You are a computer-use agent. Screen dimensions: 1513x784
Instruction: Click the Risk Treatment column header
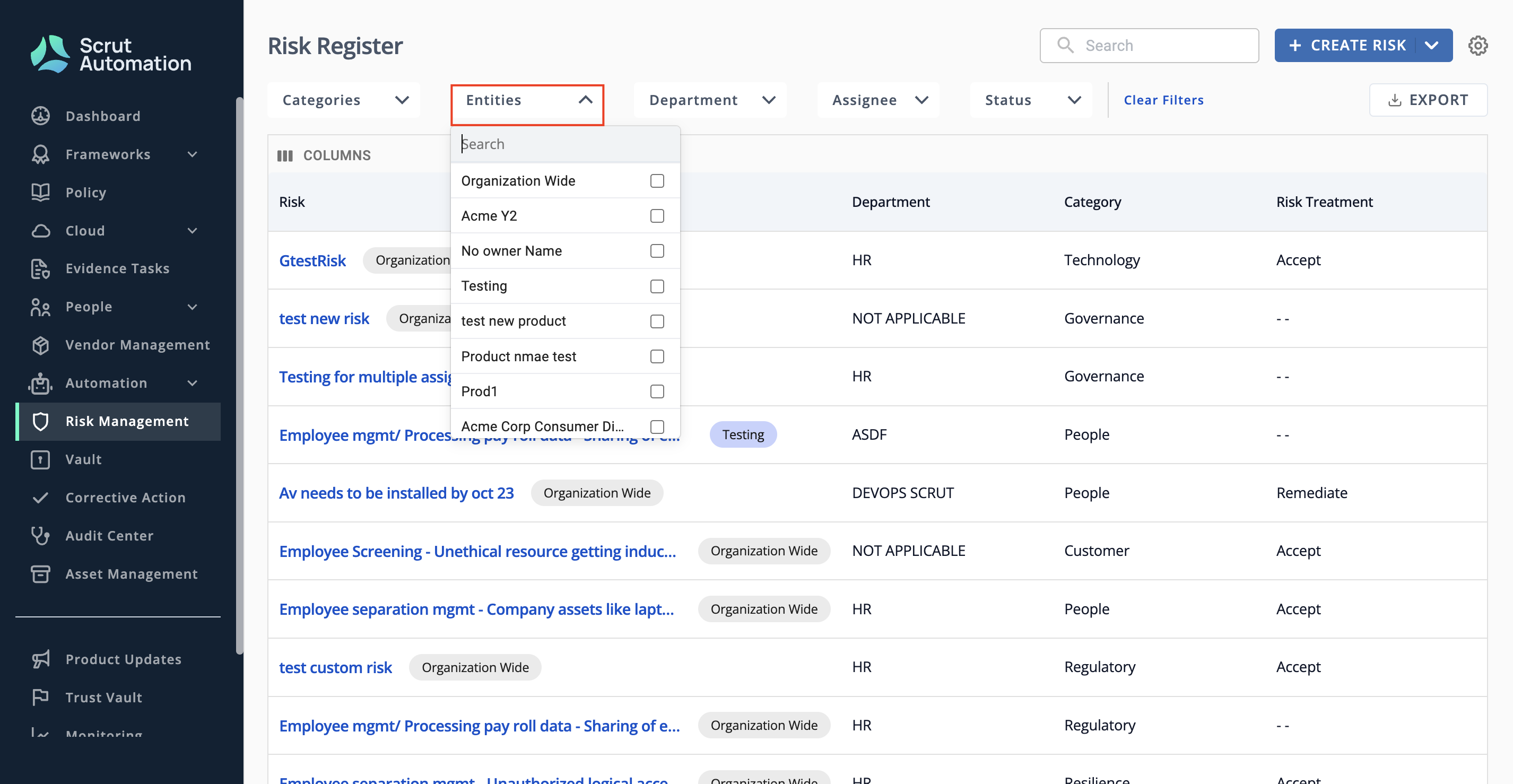1324,202
